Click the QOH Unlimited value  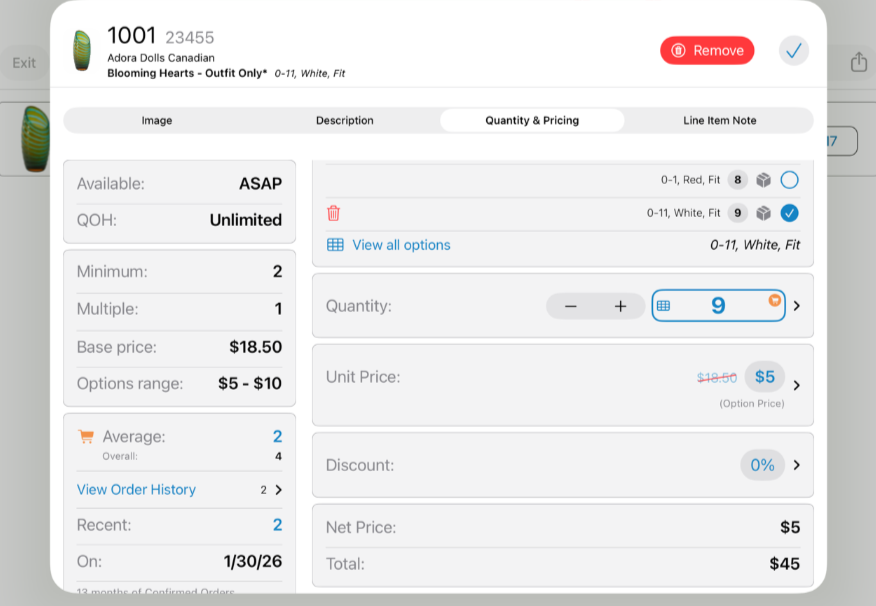click(x=246, y=220)
